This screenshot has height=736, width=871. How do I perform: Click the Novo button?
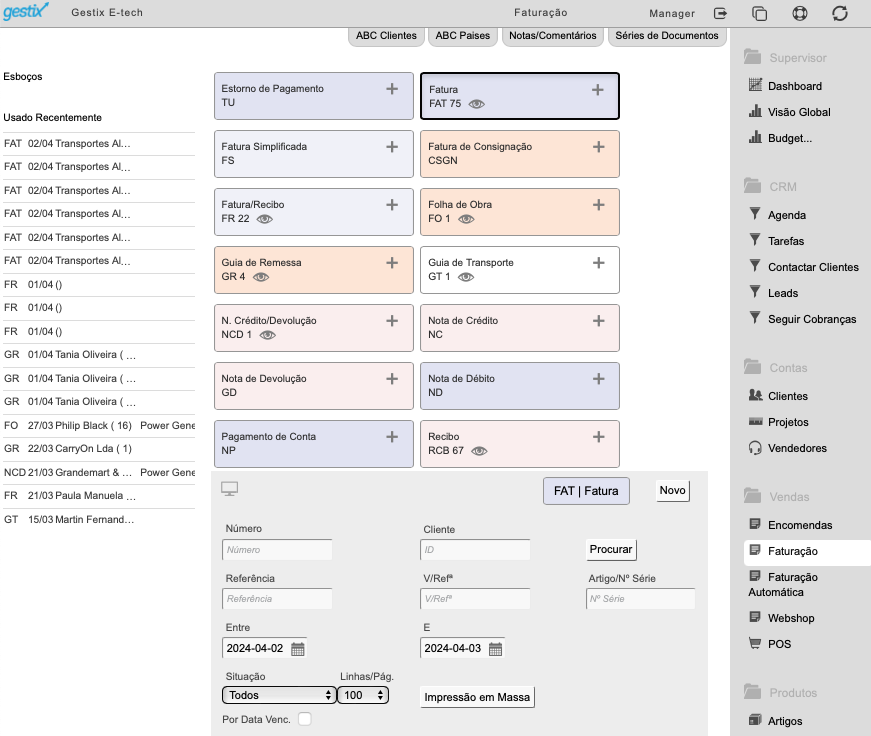[x=673, y=490]
